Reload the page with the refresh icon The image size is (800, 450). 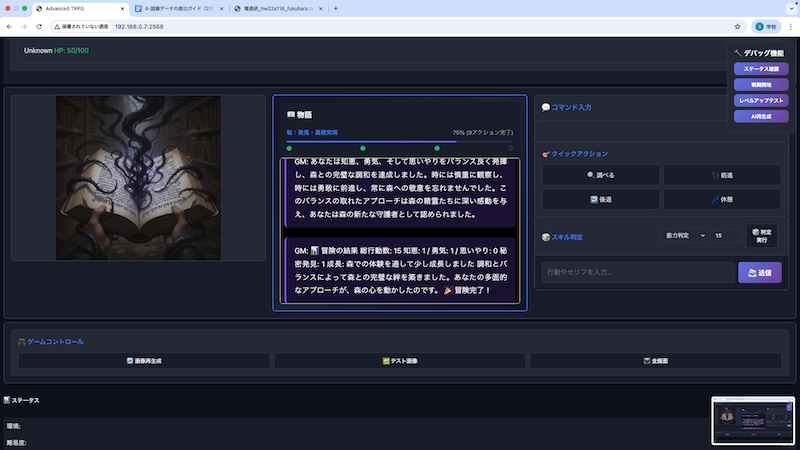tap(39, 27)
